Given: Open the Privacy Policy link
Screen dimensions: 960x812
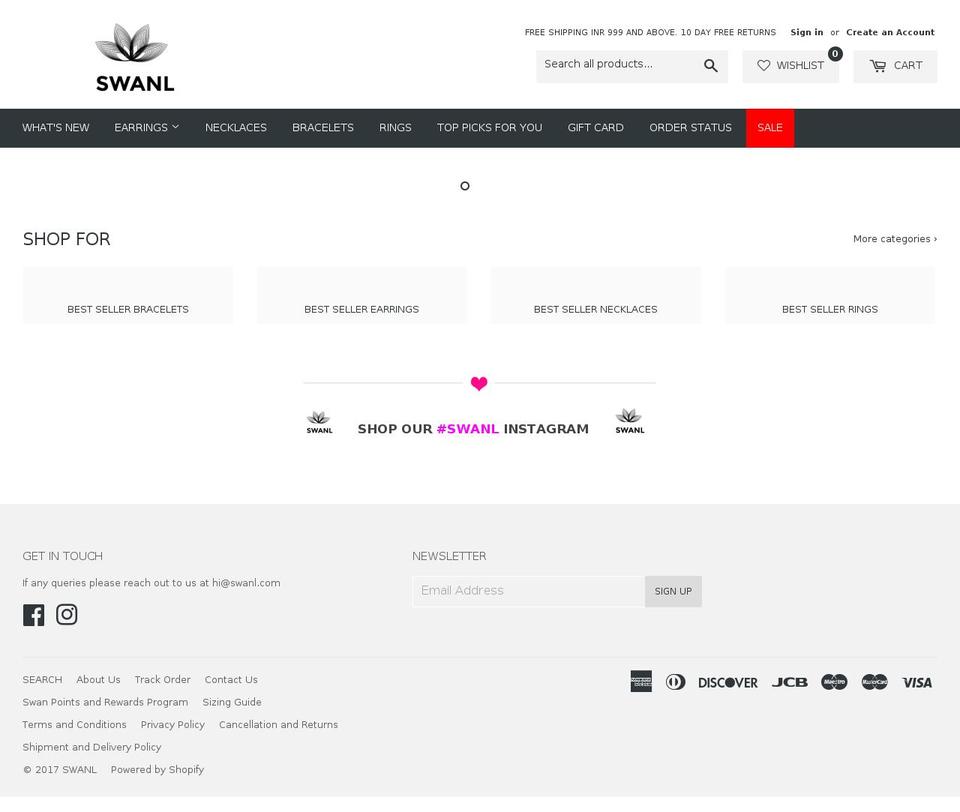Looking at the screenshot, I should (x=173, y=724).
